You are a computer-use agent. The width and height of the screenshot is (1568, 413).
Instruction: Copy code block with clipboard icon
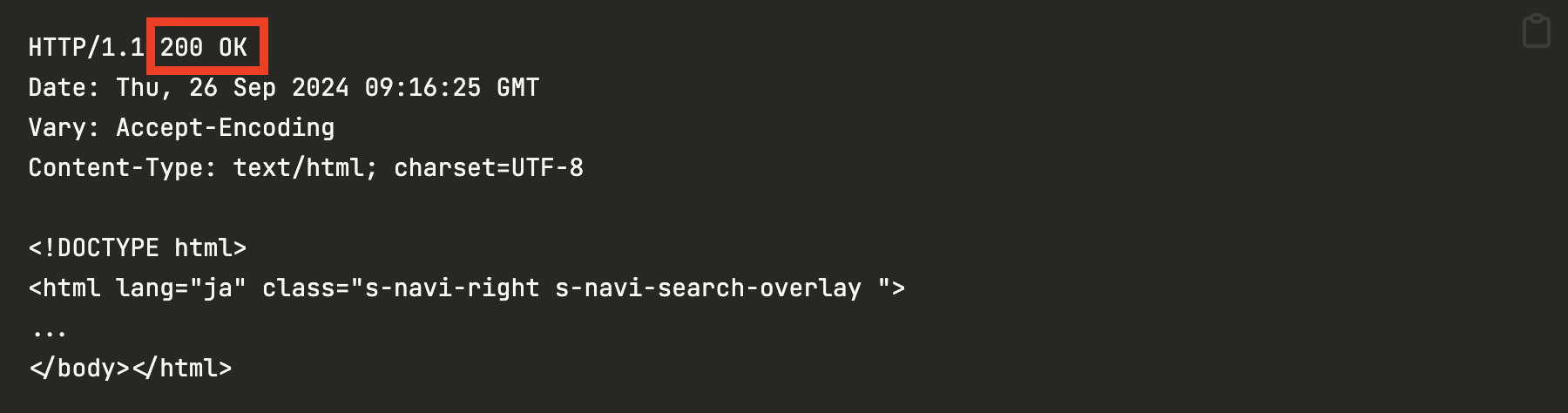[x=1536, y=31]
